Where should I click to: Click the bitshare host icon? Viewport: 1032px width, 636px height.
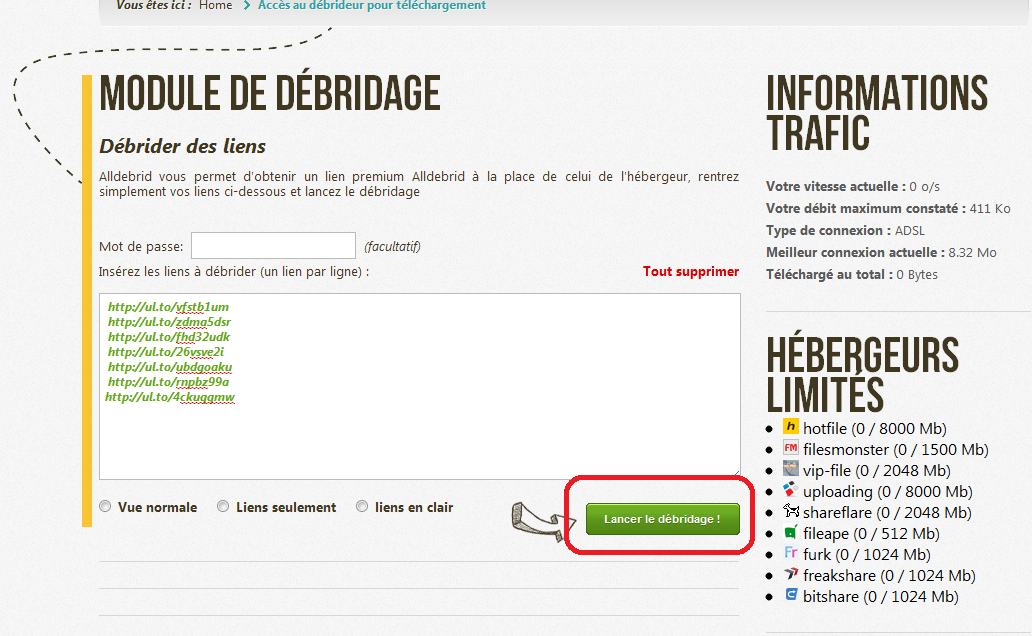790,595
